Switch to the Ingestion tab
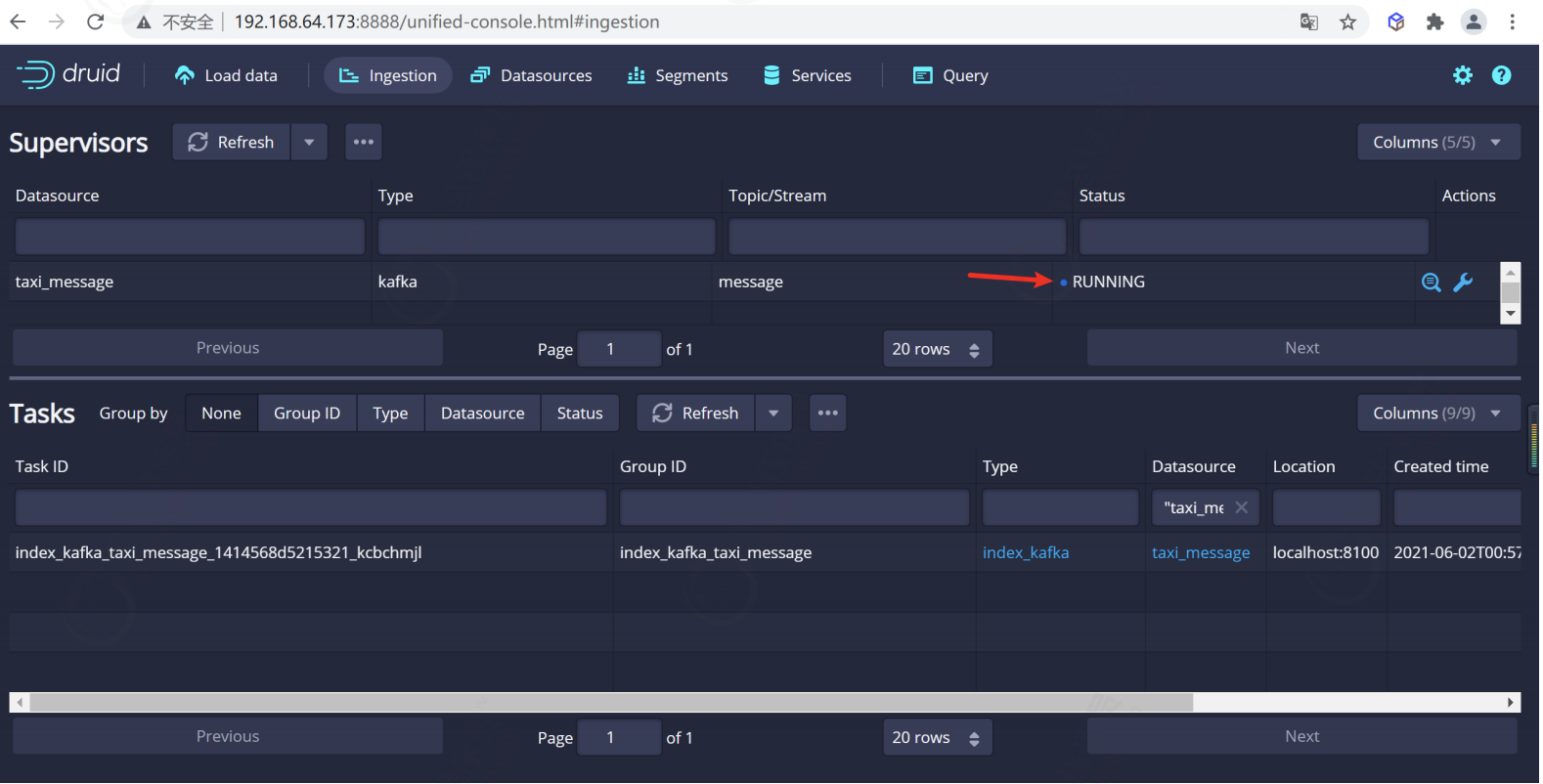 point(388,75)
